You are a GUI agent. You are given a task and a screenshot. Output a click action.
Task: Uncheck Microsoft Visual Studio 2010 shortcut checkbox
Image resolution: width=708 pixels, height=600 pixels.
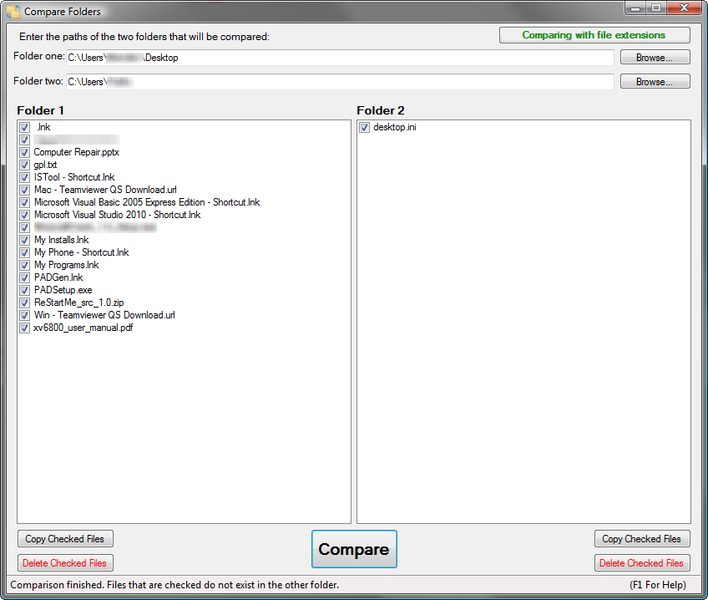[25, 215]
